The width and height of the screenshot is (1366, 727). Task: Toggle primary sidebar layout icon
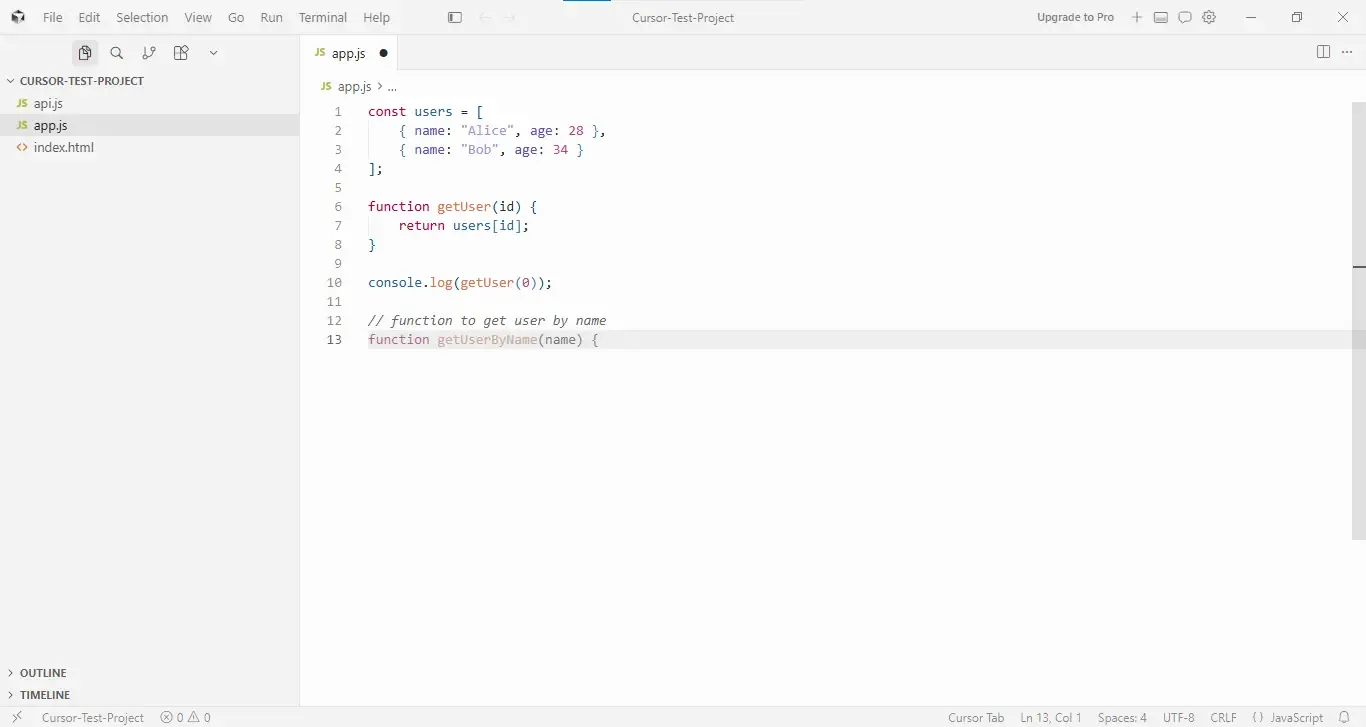coord(455,17)
